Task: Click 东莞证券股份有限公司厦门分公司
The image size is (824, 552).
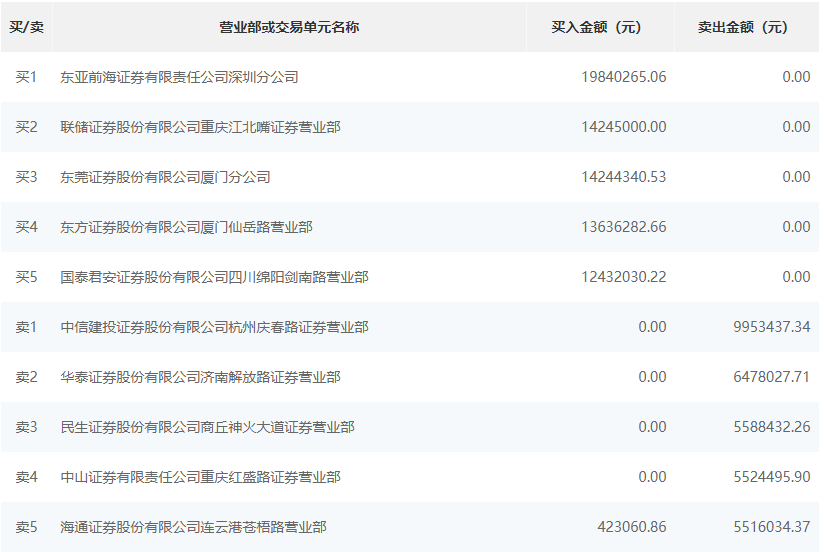Action: [165, 177]
